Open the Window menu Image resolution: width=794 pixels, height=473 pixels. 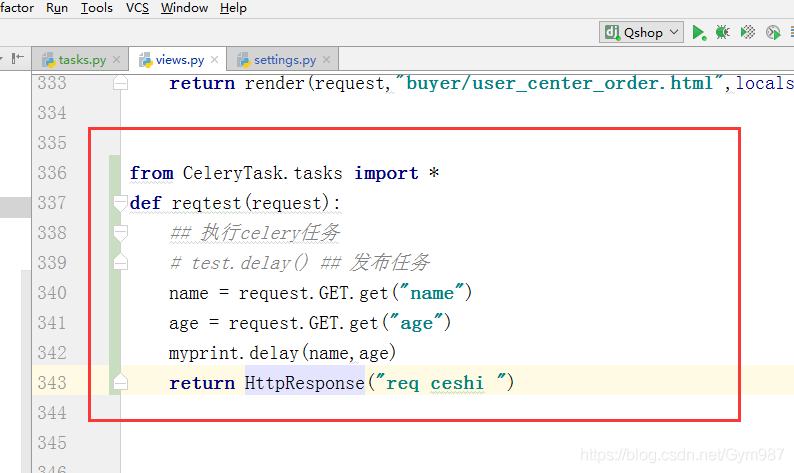pyautogui.click(x=184, y=8)
